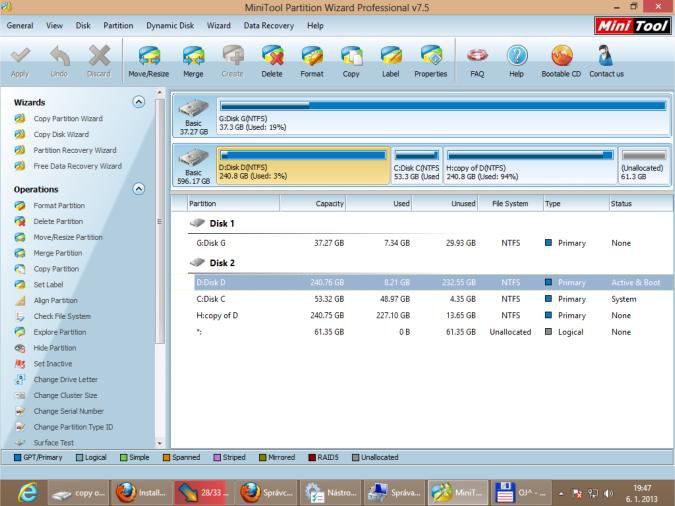Collapse the Operations section
This screenshot has width=675, height=506.
[139, 189]
